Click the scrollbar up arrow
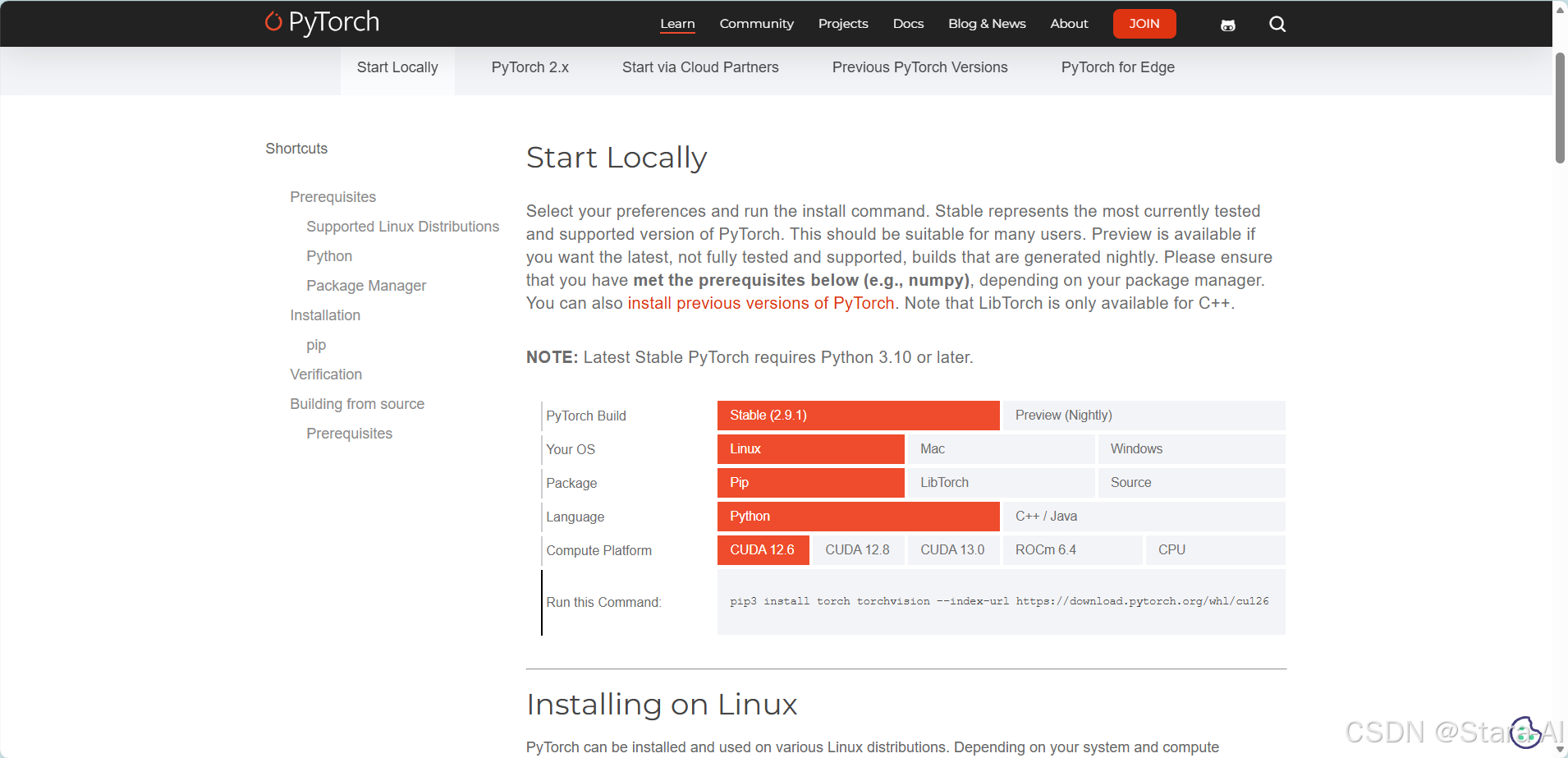The image size is (1568, 758). (1560, 9)
